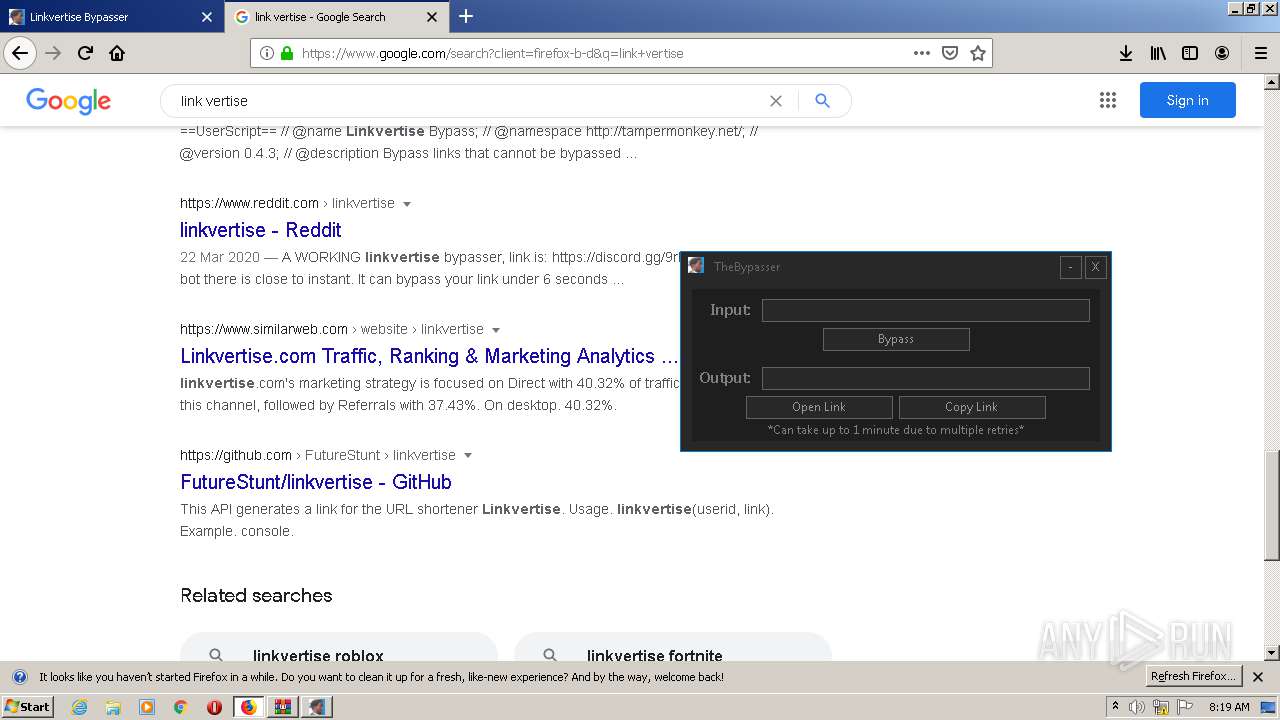Click the TheBypasser Output field
This screenshot has height=720, width=1280.
click(x=926, y=379)
